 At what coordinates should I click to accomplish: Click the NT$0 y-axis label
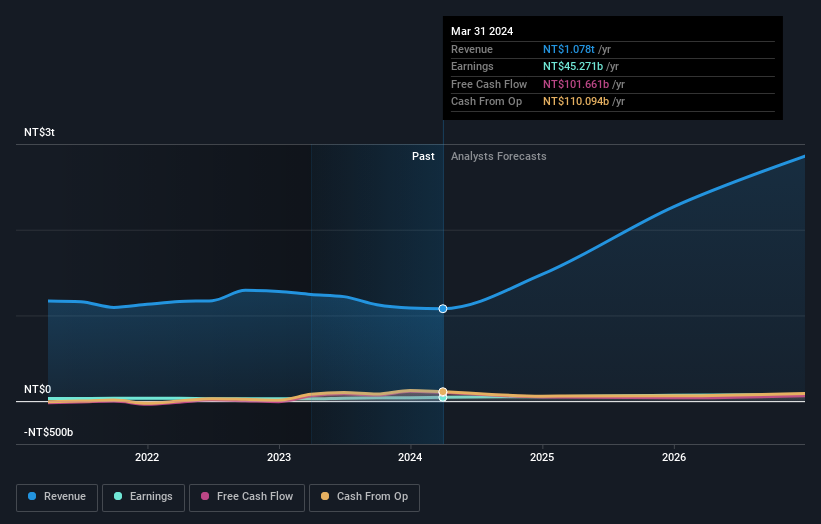point(38,389)
